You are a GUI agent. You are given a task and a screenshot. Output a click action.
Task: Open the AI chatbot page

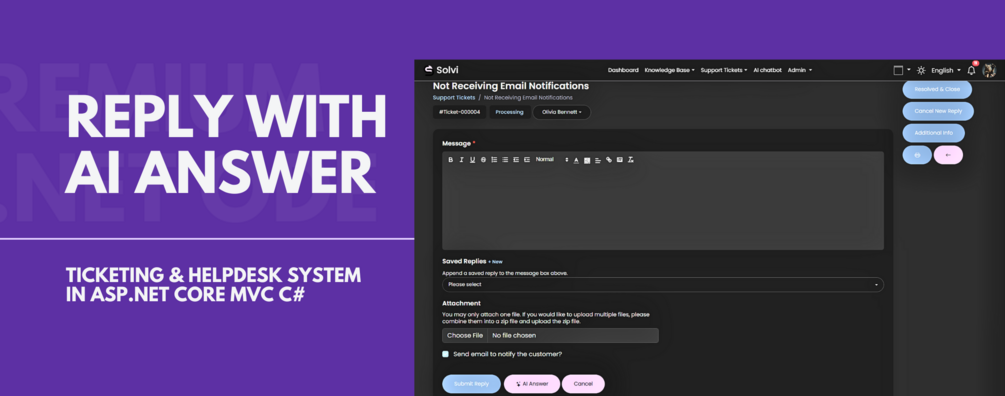(x=767, y=70)
